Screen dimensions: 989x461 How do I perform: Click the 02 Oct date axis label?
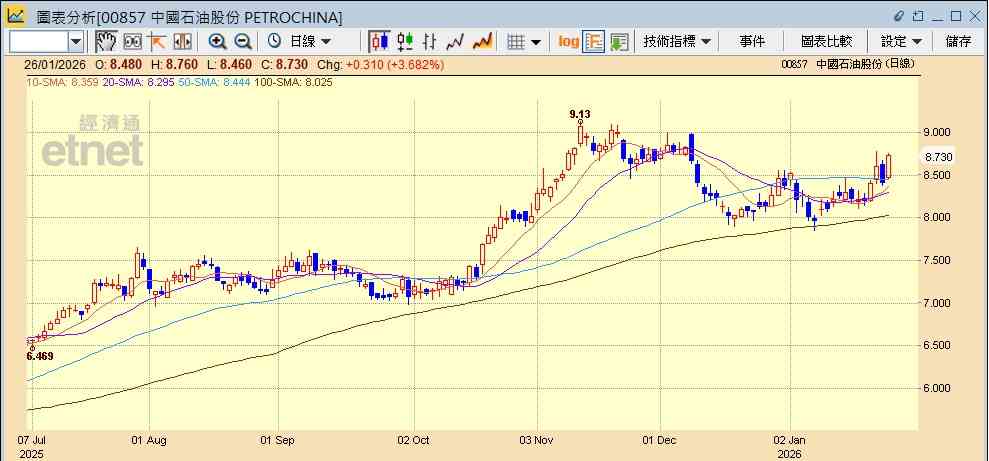tap(414, 440)
